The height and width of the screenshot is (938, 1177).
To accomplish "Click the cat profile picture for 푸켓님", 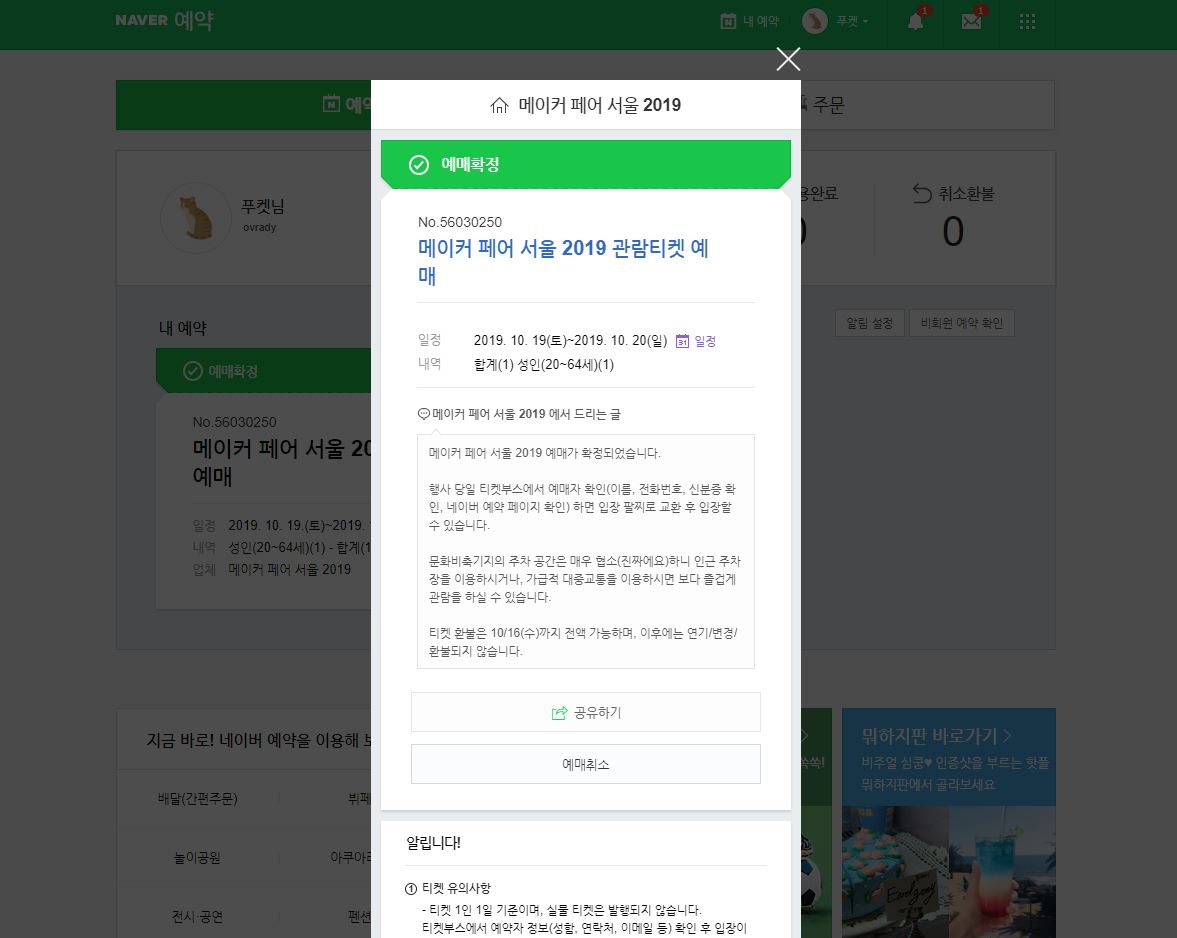I will (x=196, y=217).
